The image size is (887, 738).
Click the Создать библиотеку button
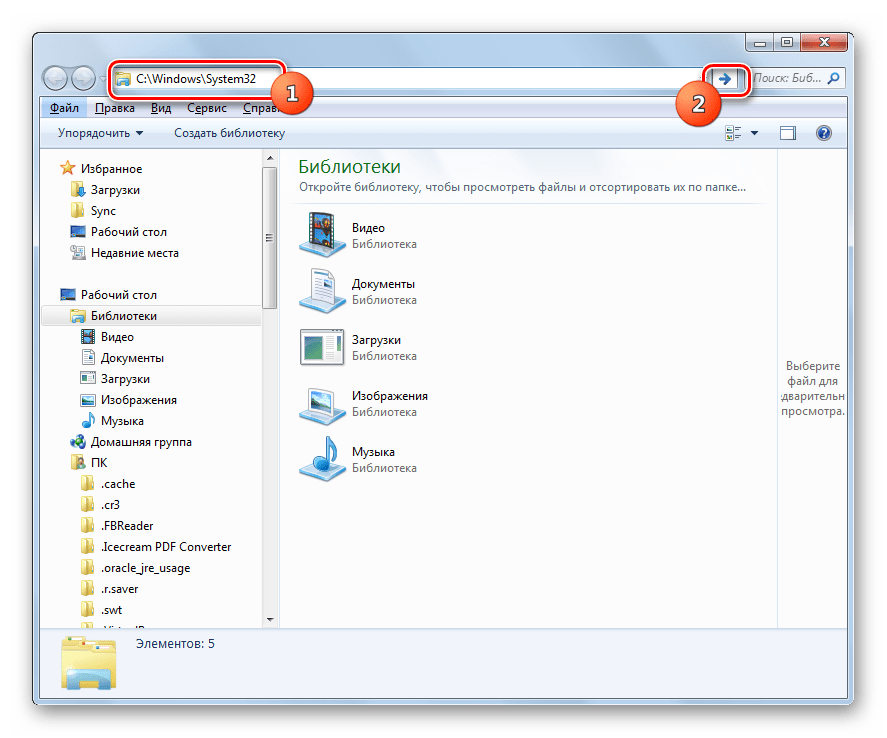tap(229, 133)
